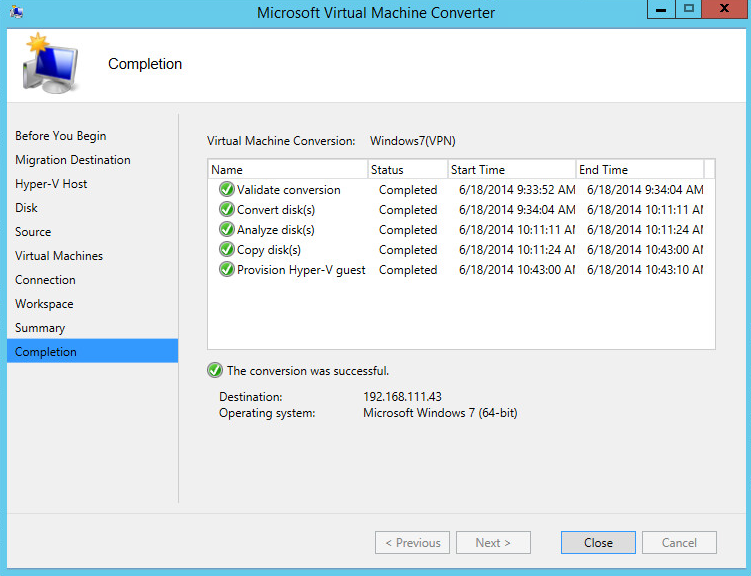The width and height of the screenshot is (751, 576).
Task: Click the green check icon beside Analyze disk(s)
Action: 227,229
